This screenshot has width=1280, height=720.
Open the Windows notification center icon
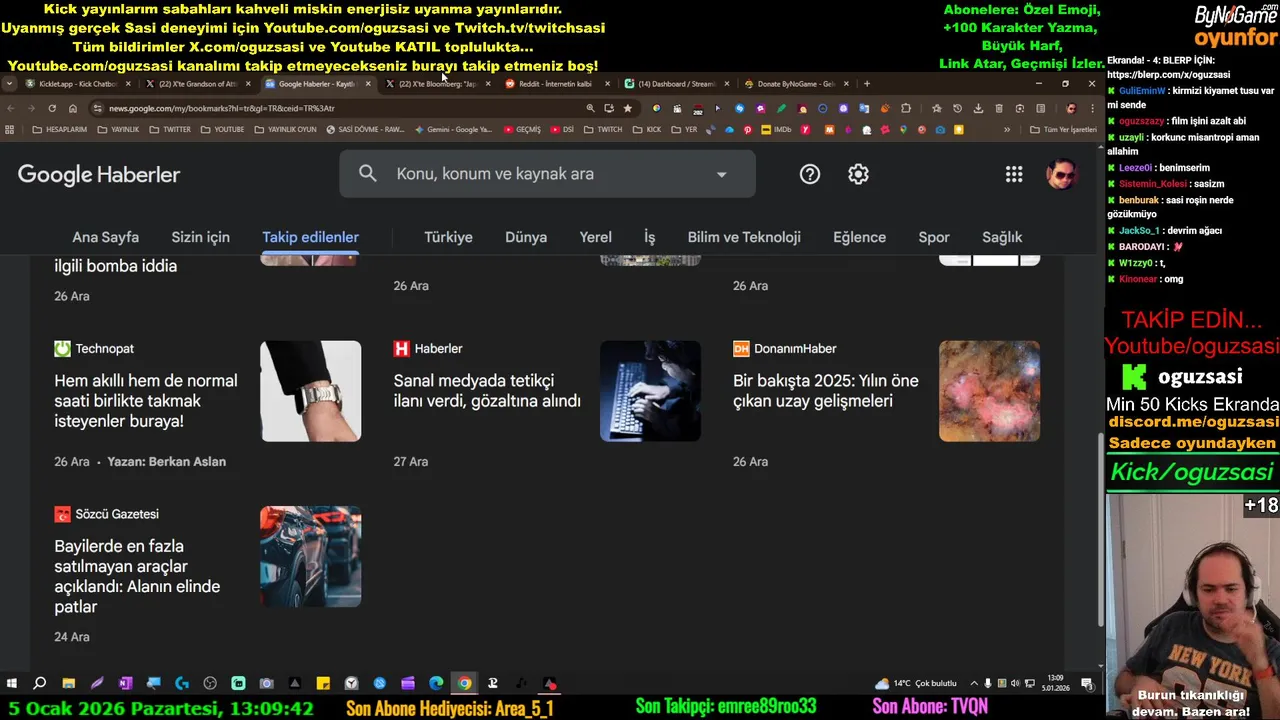coord(1087,684)
